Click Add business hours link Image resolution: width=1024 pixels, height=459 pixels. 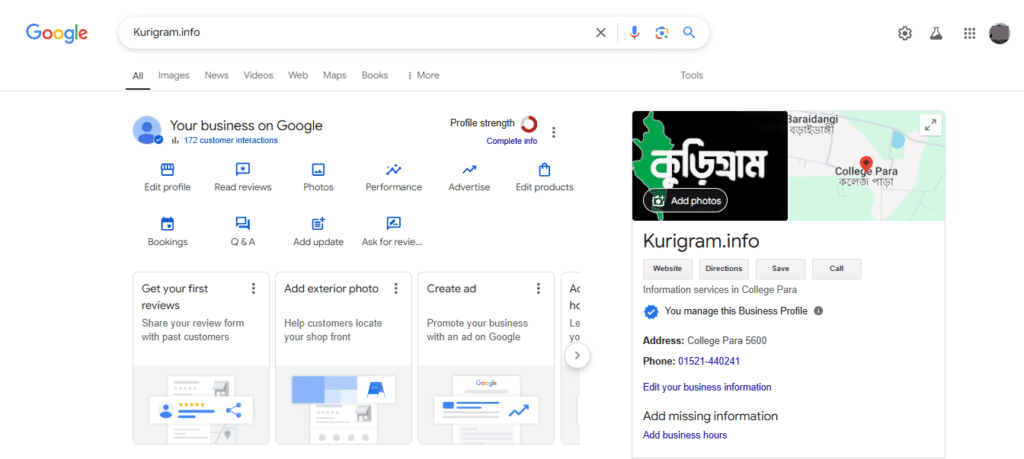(x=685, y=435)
